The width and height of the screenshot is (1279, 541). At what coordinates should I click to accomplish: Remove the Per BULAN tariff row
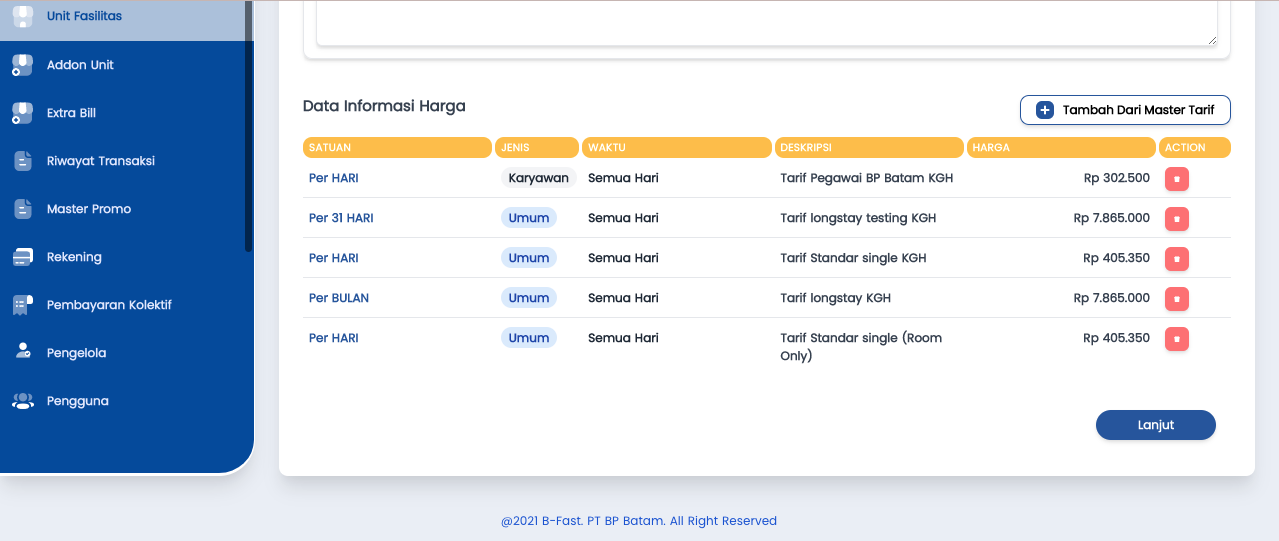coord(1176,299)
